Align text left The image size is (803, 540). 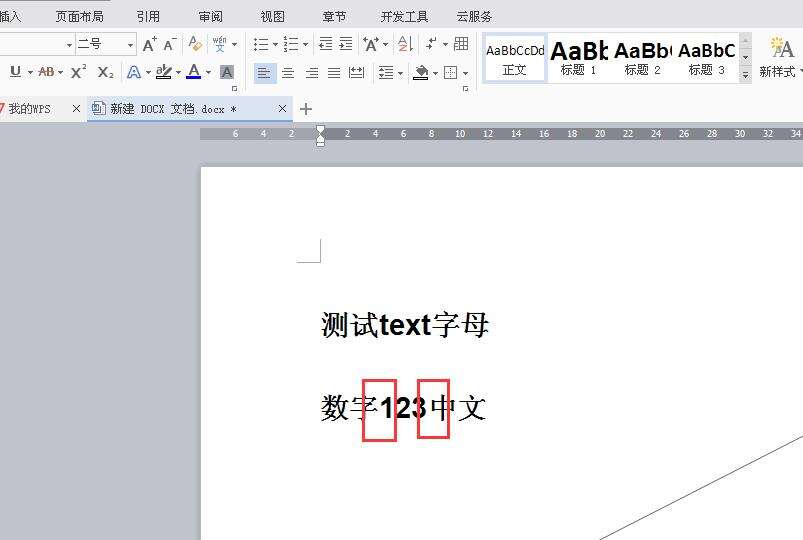point(264,73)
